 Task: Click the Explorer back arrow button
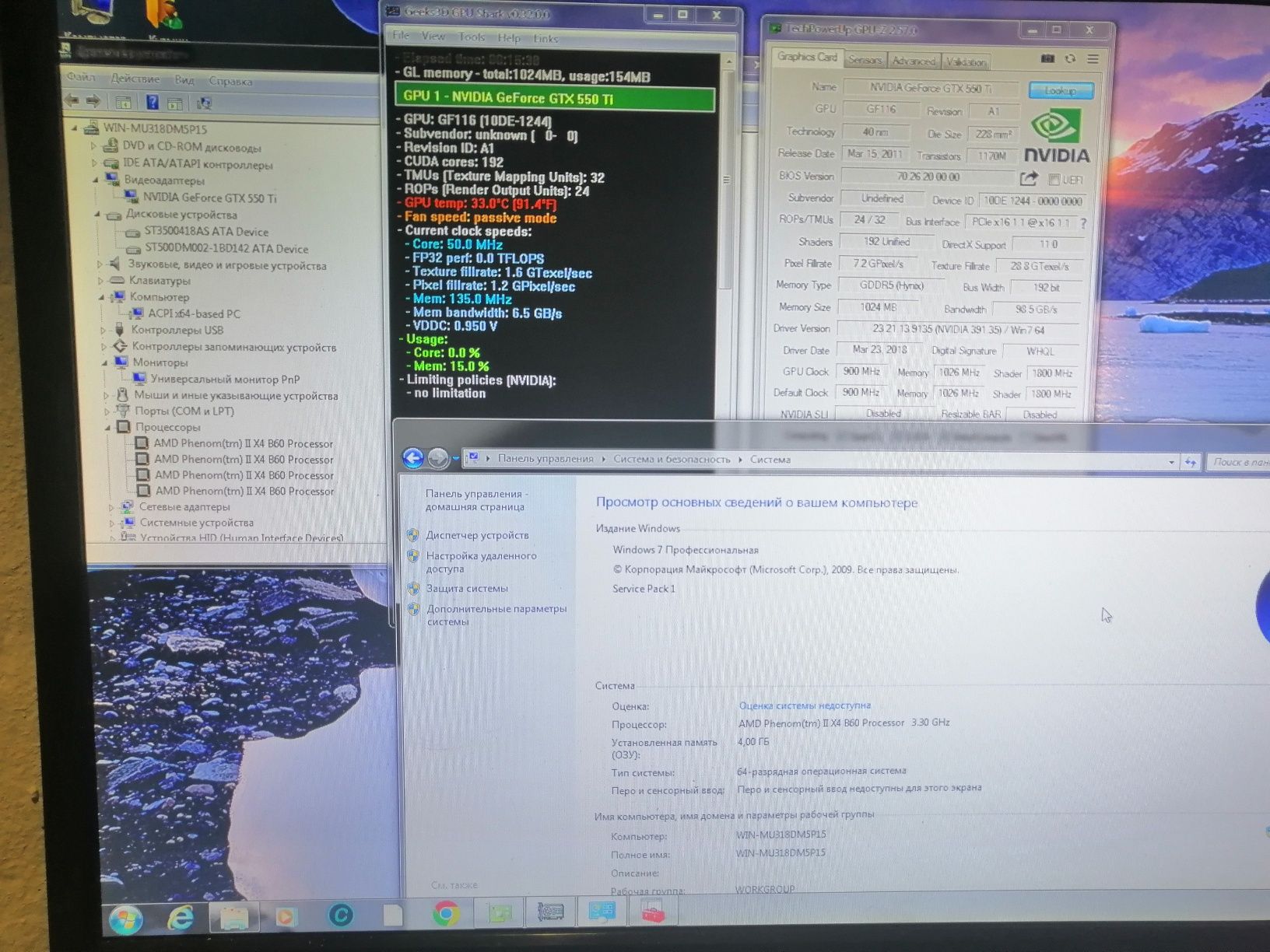click(x=413, y=459)
